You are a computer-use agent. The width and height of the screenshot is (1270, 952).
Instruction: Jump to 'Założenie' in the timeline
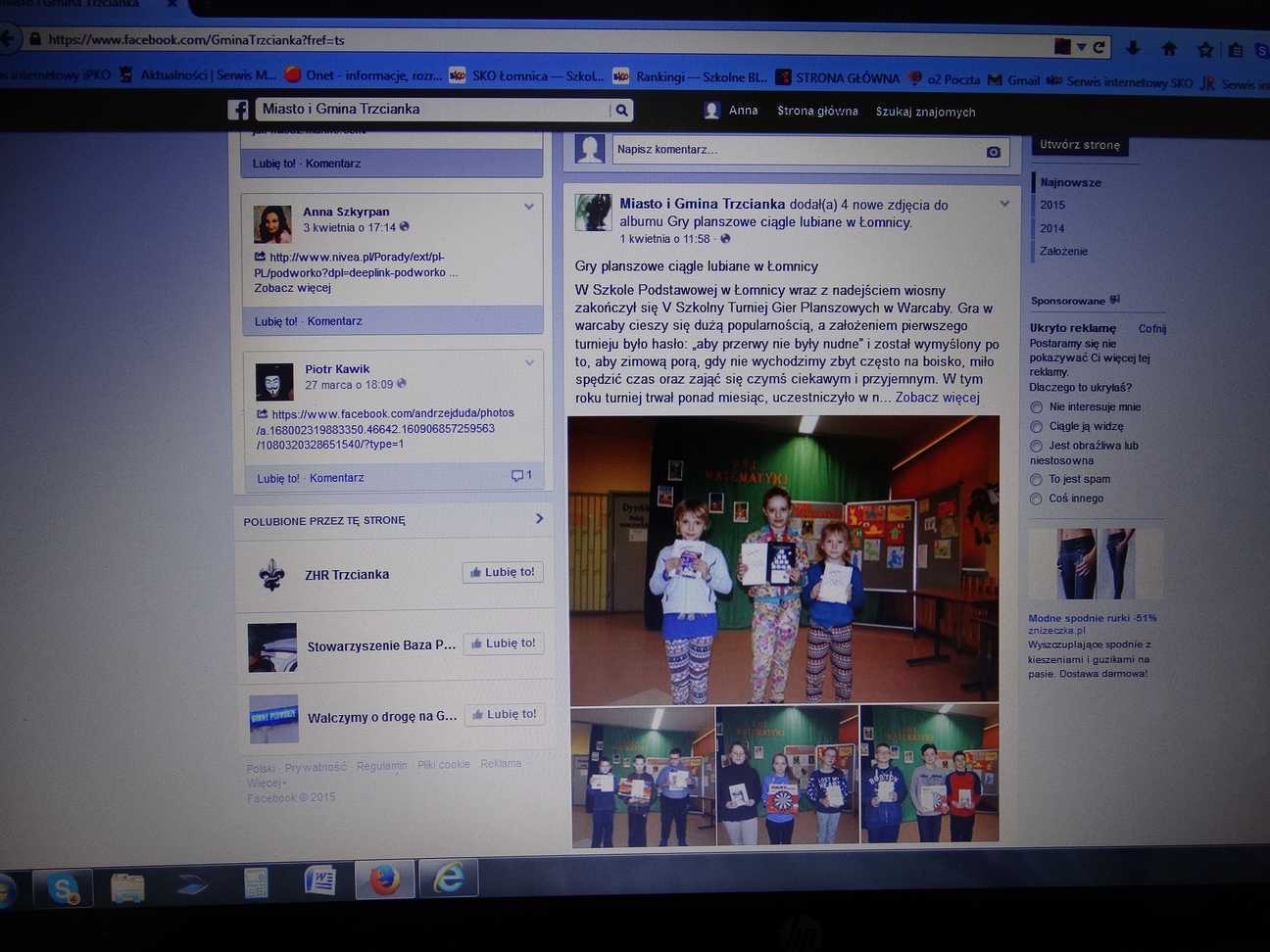(x=1063, y=252)
